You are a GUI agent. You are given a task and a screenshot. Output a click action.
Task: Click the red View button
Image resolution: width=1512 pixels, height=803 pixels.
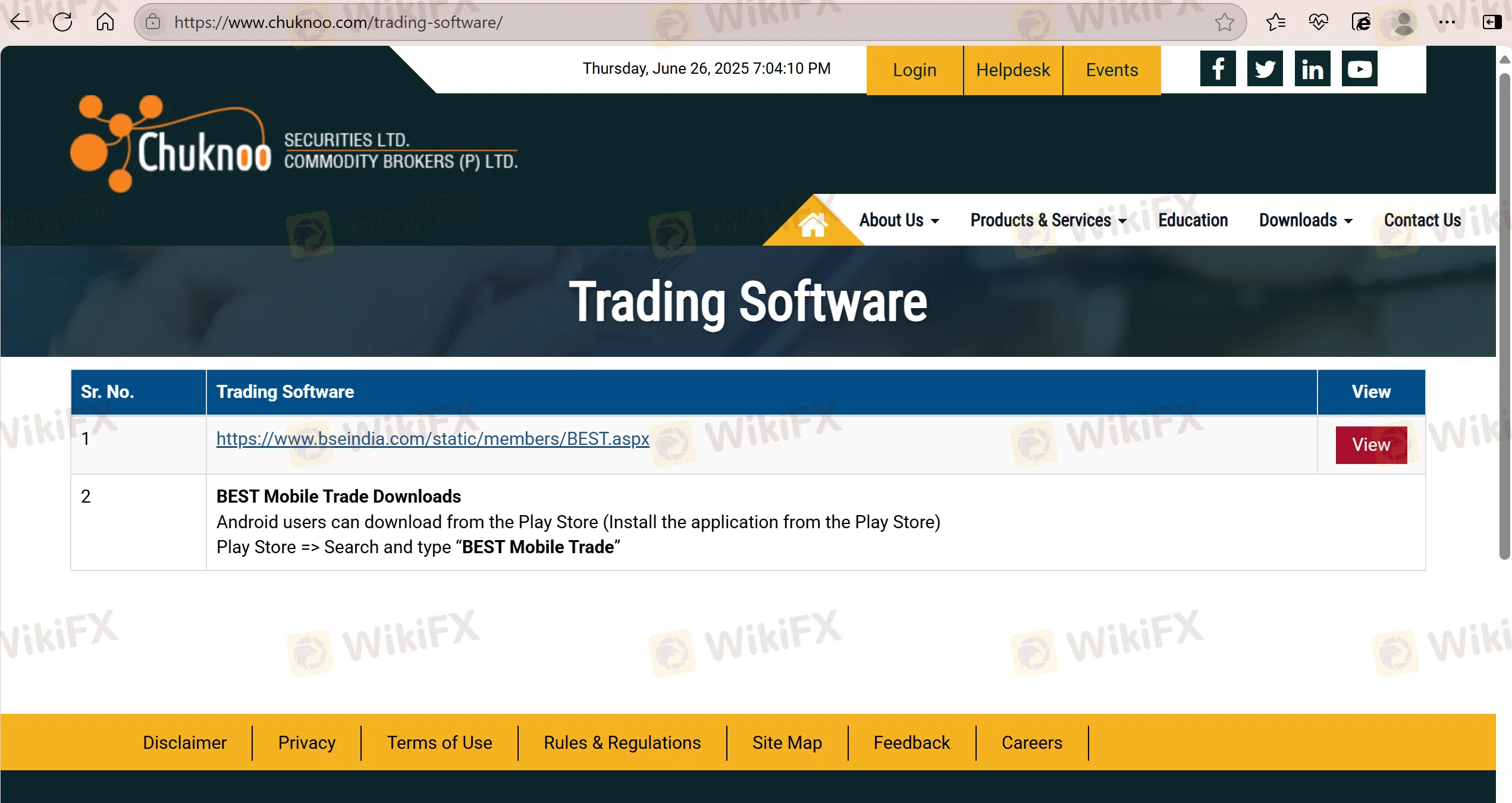coord(1371,444)
